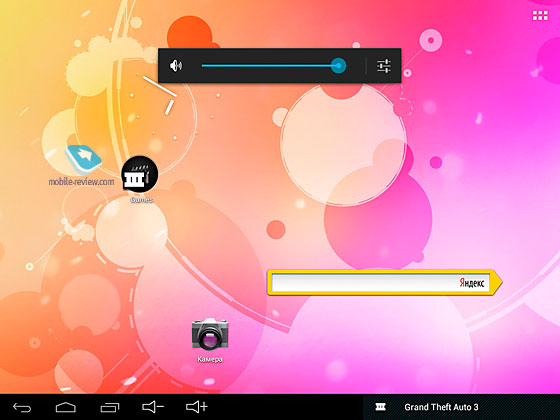Show recent apps overview

point(110,407)
